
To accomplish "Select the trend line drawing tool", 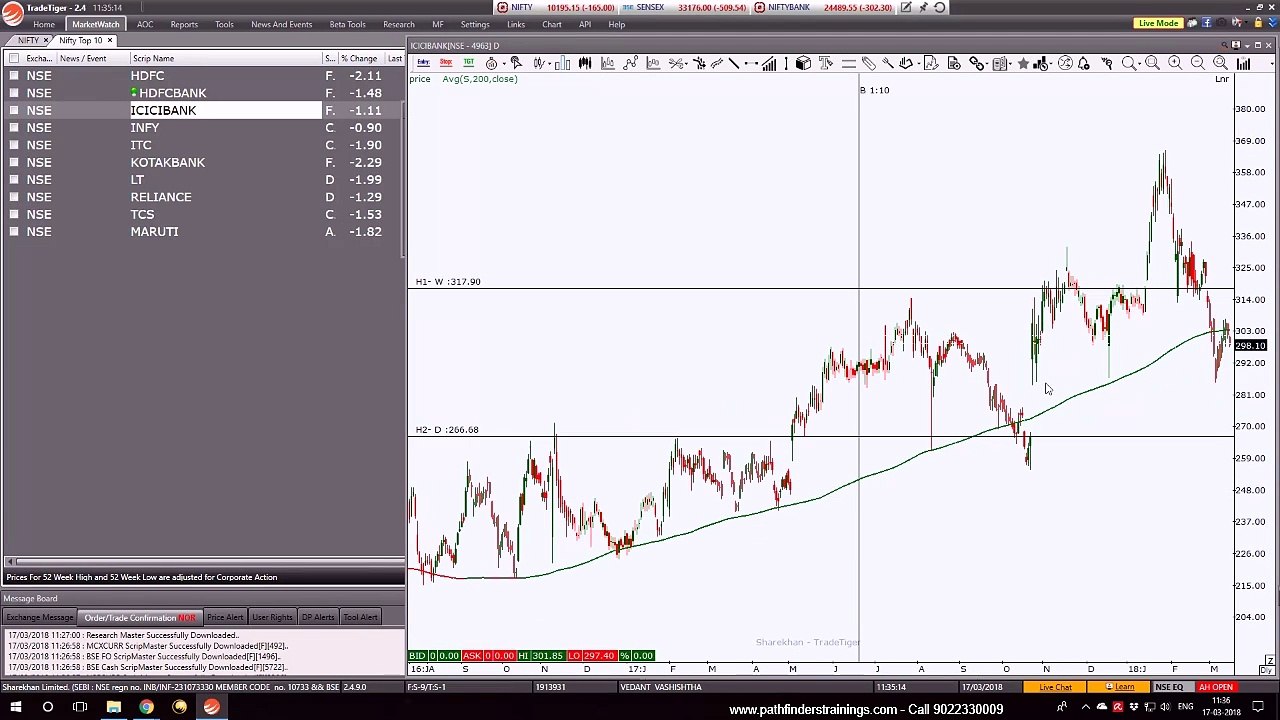I will 733,64.
